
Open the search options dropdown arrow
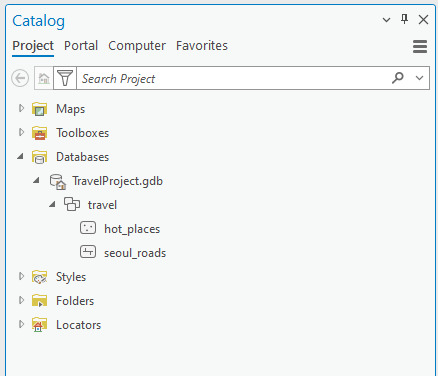419,78
